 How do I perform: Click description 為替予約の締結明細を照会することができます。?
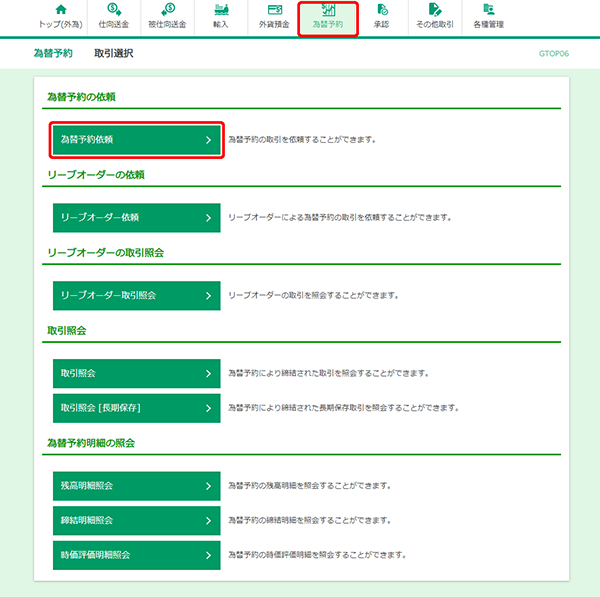(x=310, y=520)
